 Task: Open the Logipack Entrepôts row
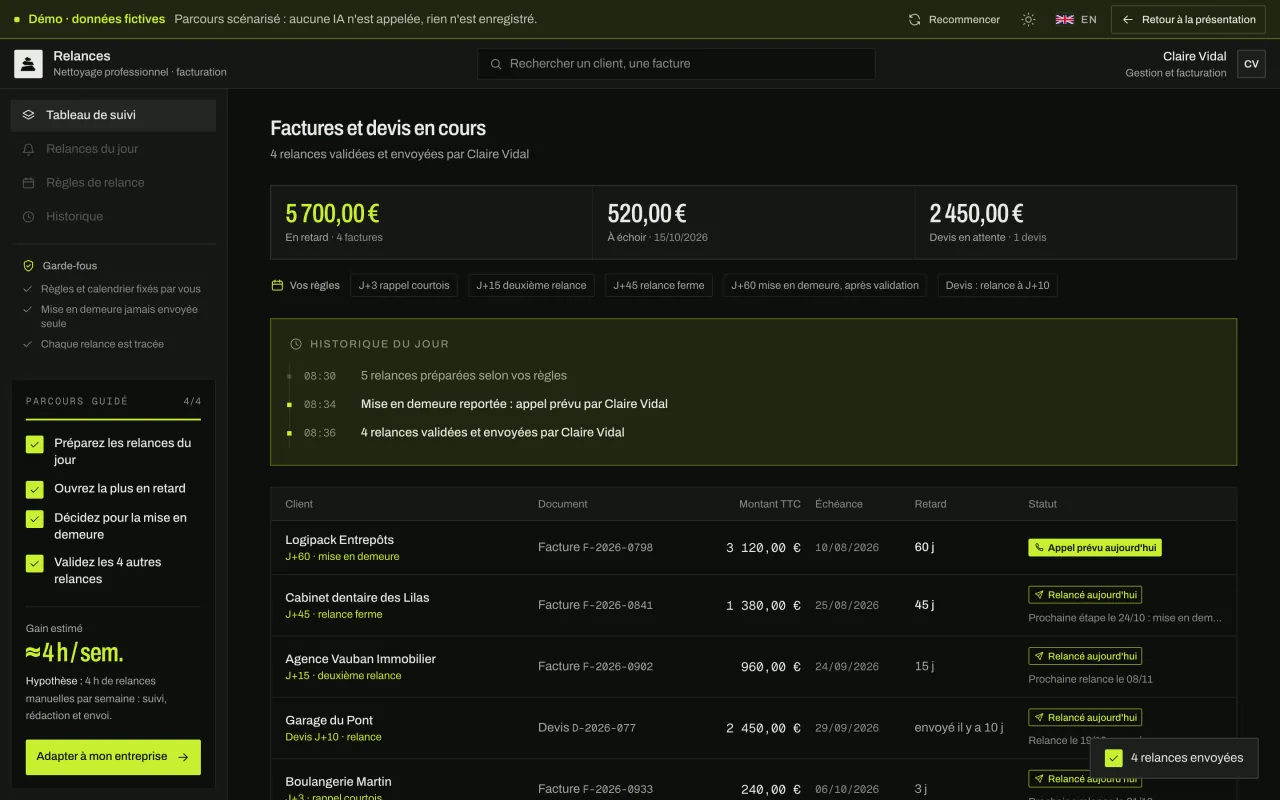[x=753, y=548]
